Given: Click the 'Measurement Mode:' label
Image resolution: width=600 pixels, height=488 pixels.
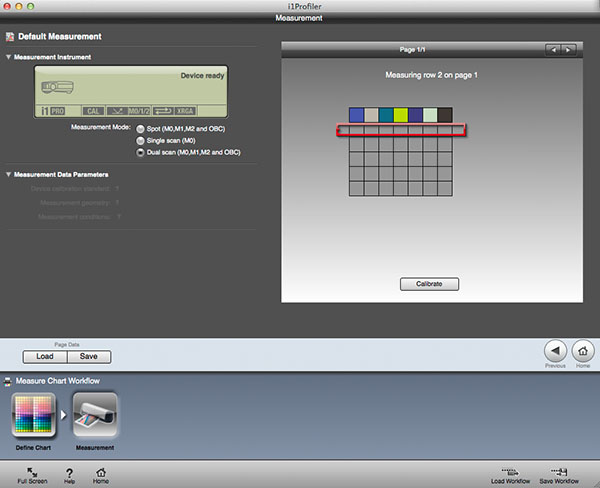Looking at the screenshot, I should pyautogui.click(x=101, y=127).
